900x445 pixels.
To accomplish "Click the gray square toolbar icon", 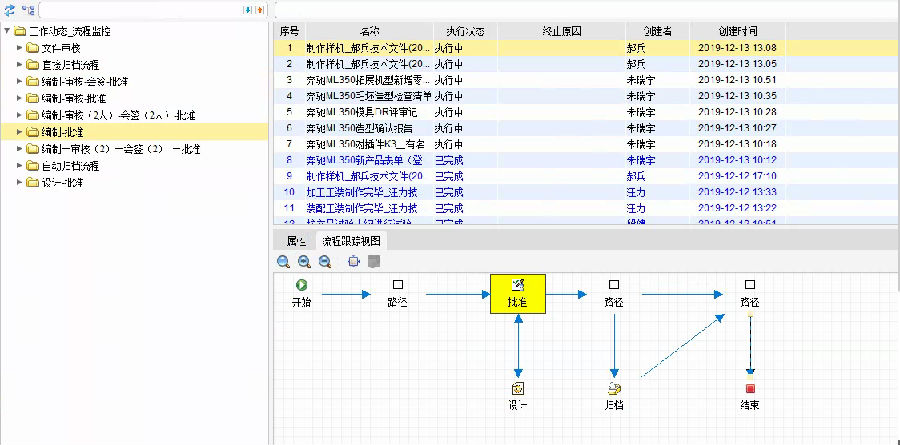I will coord(374,262).
